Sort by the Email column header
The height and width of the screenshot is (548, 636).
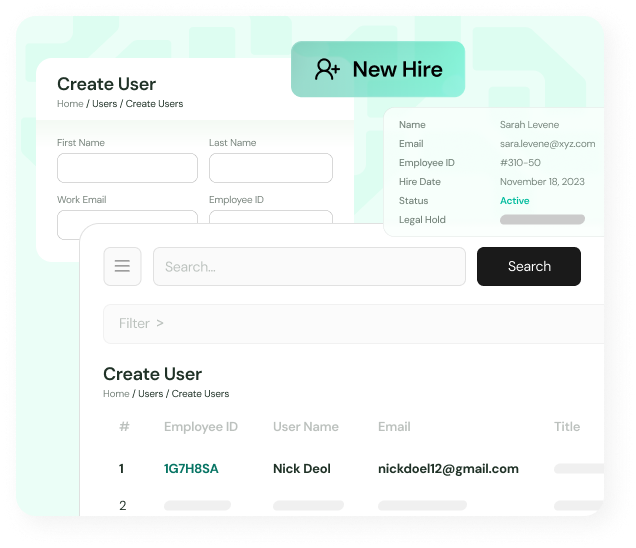(394, 427)
